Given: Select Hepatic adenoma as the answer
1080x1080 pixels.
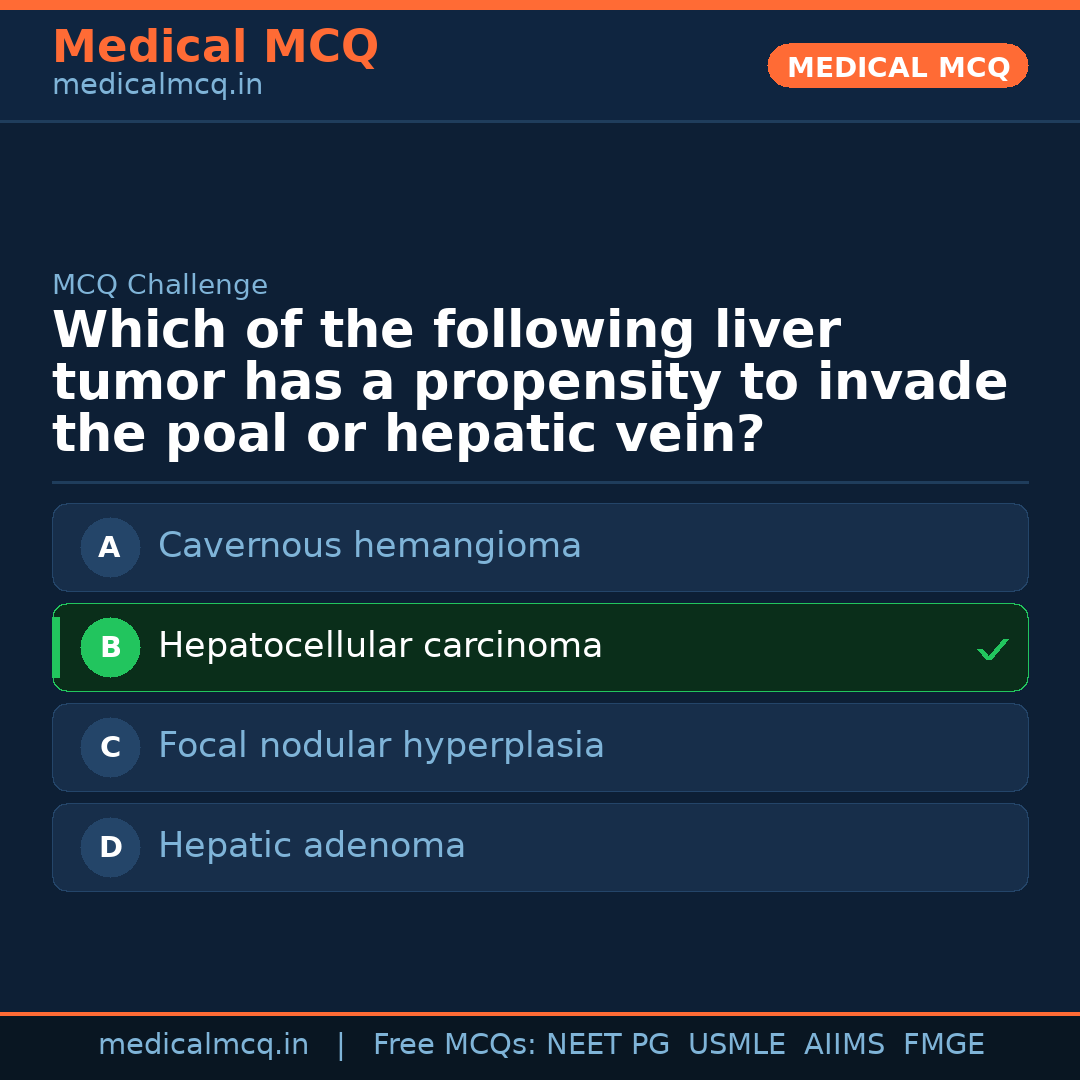Looking at the screenshot, I should coord(311,846).
